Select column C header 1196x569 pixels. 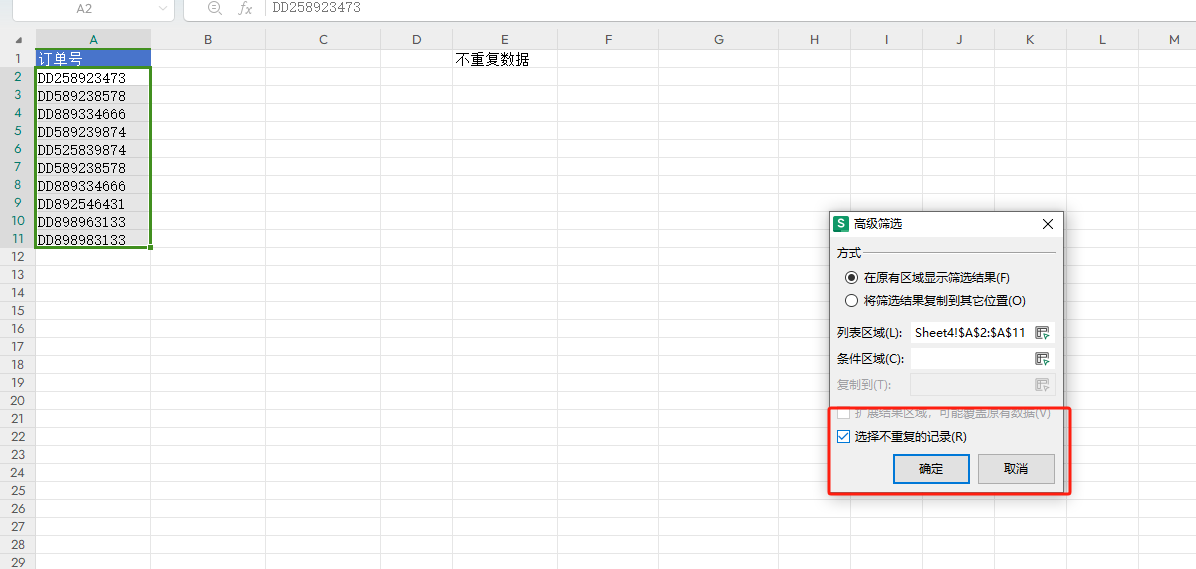(323, 40)
